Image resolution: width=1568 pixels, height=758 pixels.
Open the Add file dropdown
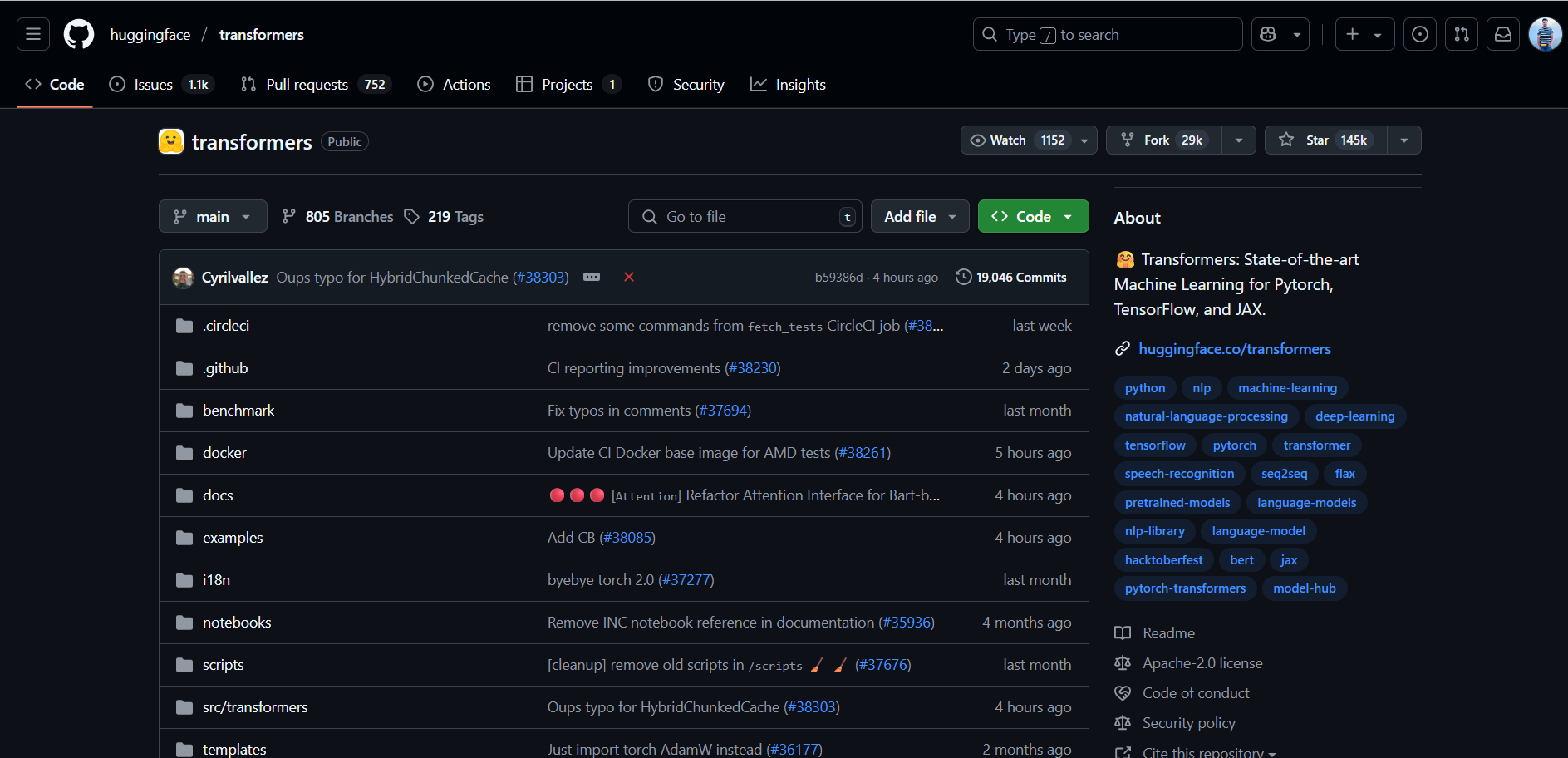click(x=919, y=216)
